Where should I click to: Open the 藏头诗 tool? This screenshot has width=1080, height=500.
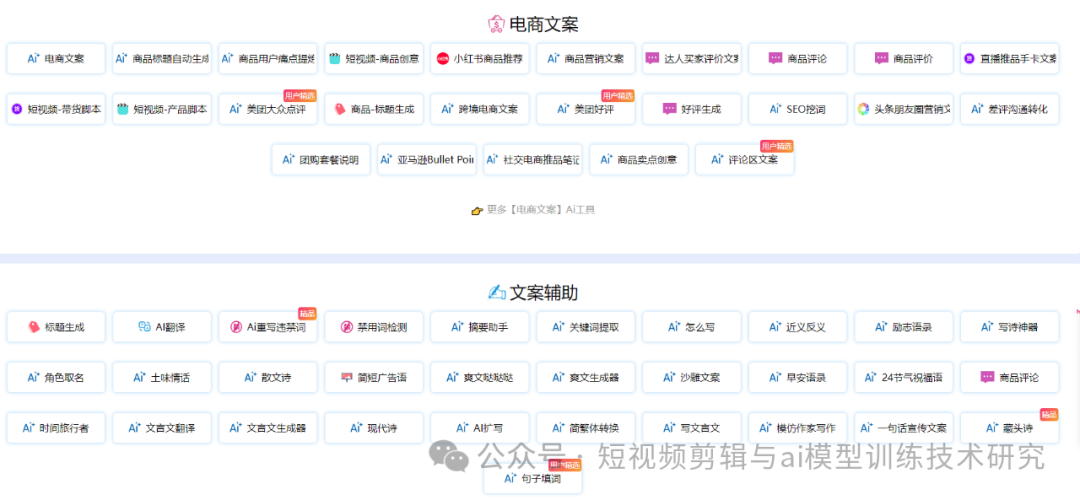tap(1010, 428)
